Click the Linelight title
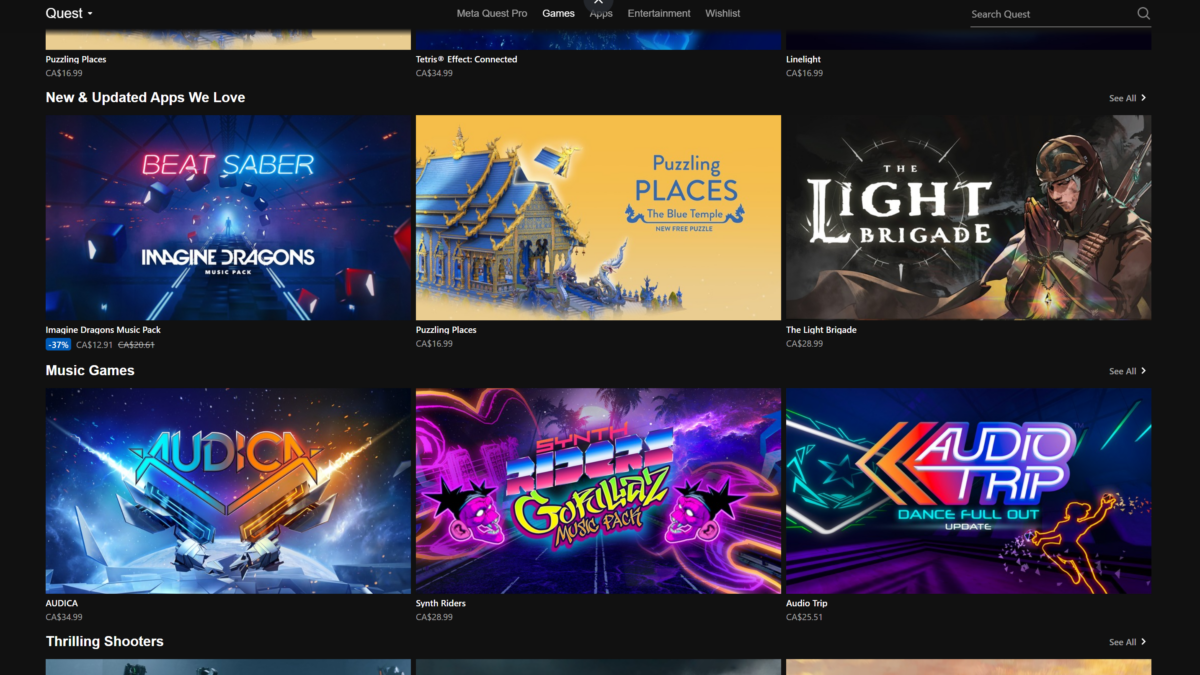This screenshot has width=1200, height=675. coord(803,60)
